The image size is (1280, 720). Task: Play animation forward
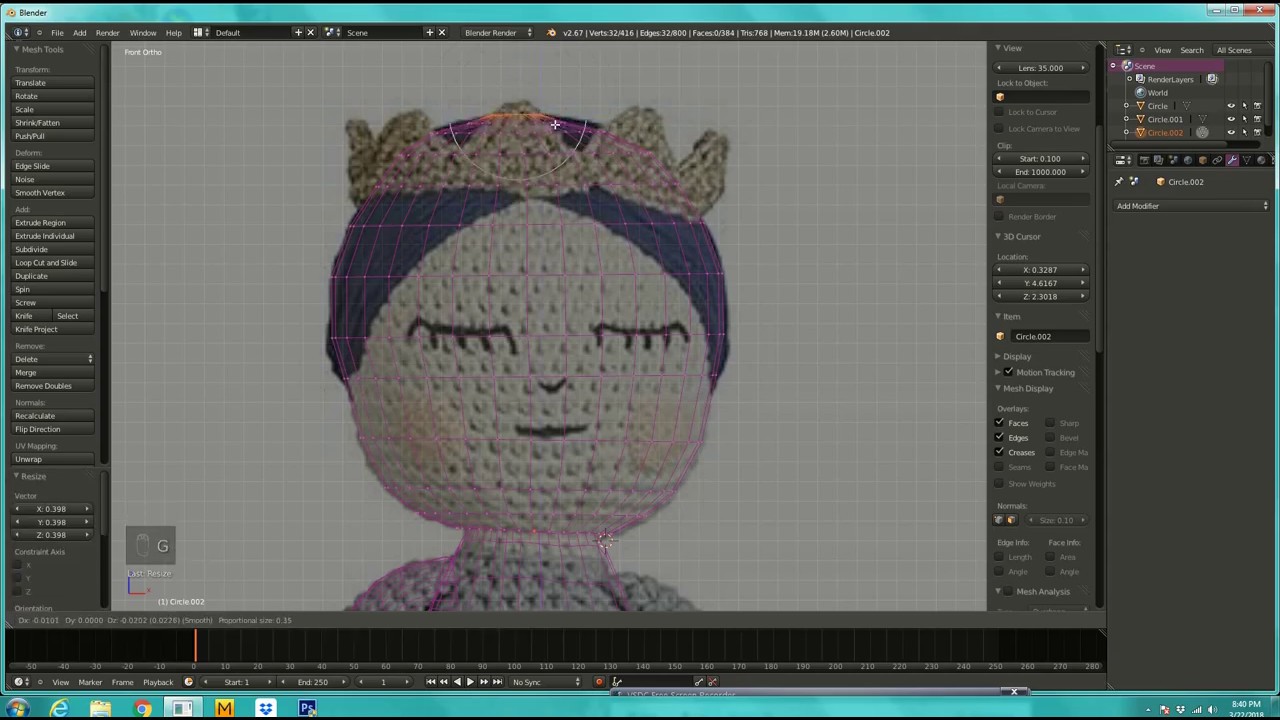click(x=470, y=682)
